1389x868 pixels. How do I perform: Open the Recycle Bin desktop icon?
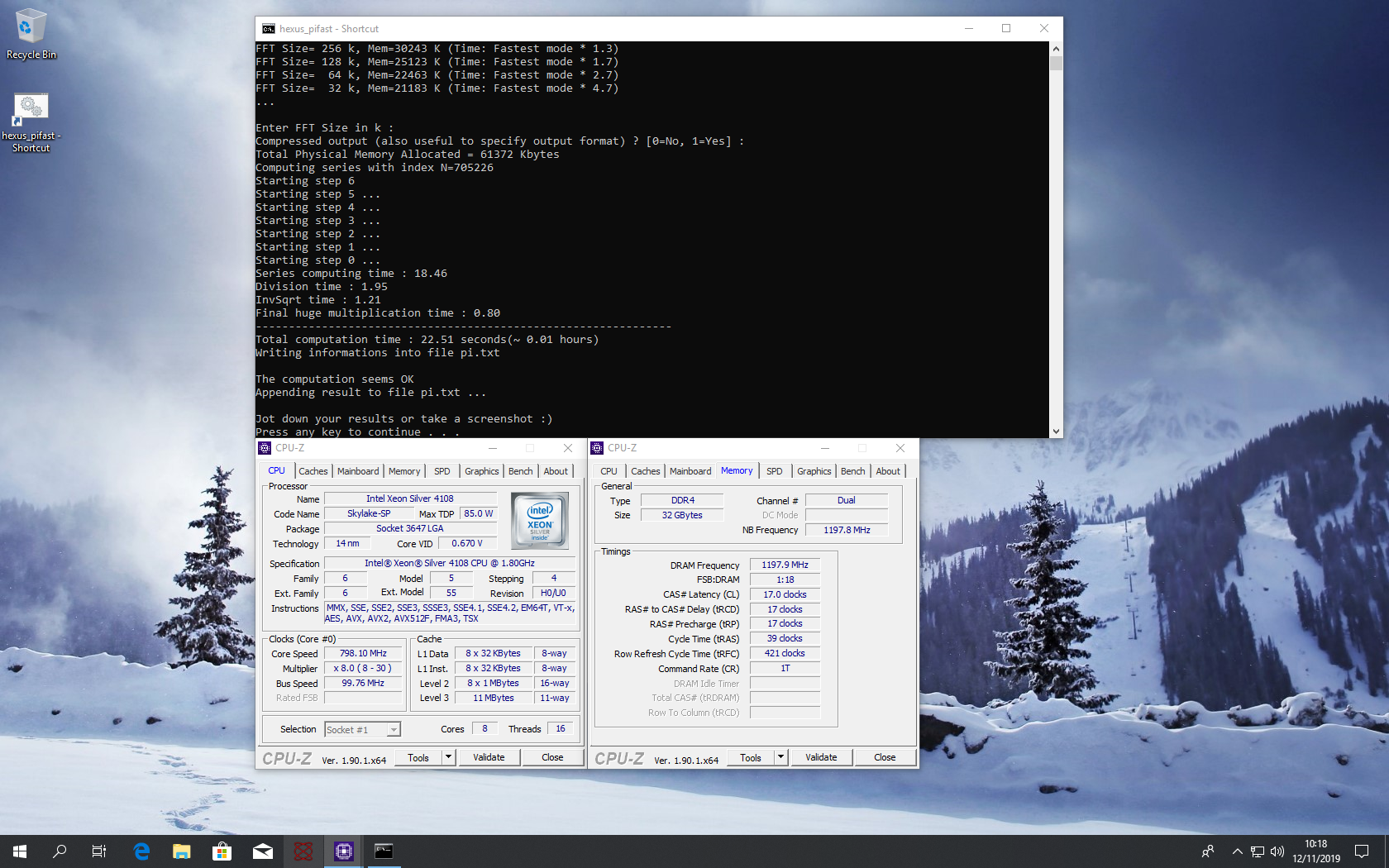(x=31, y=35)
